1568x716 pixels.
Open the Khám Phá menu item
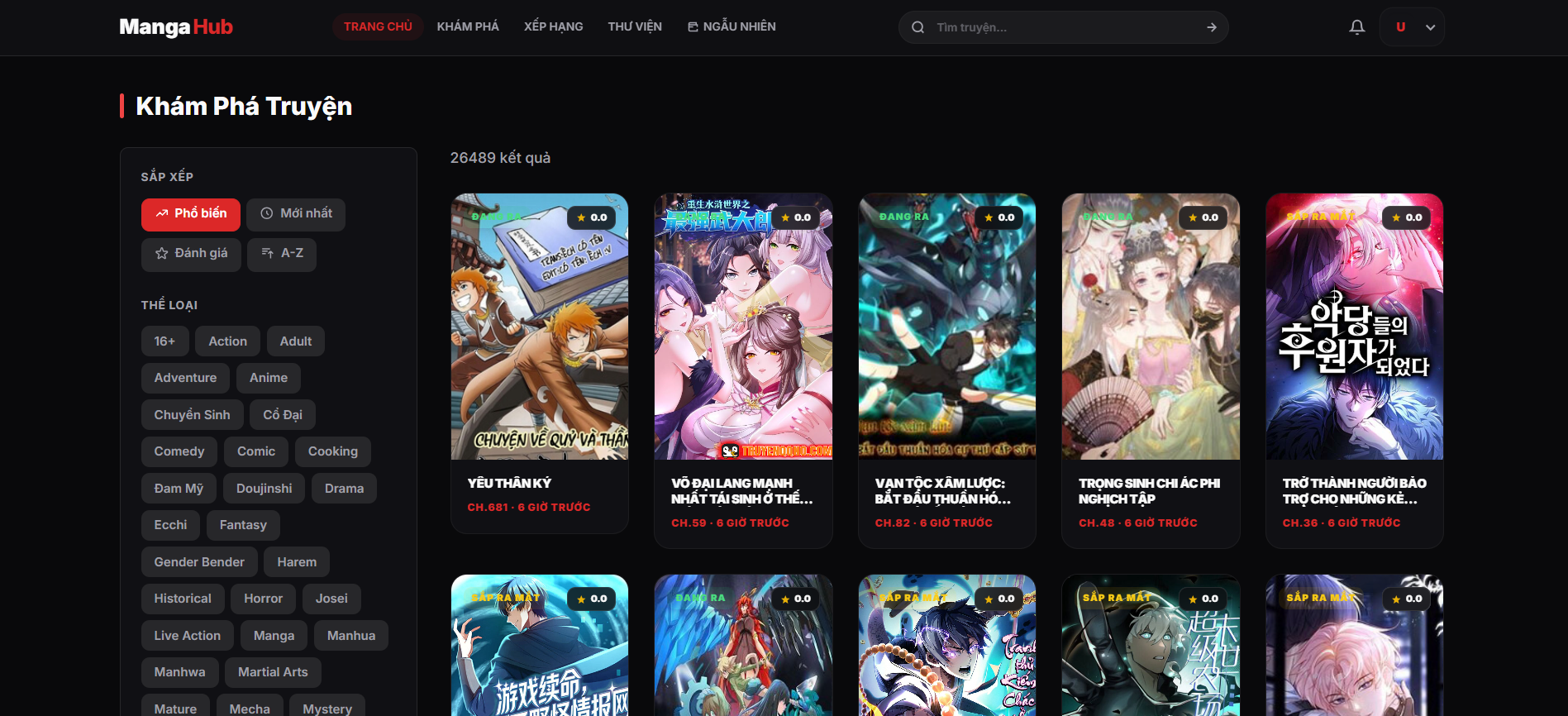(x=468, y=26)
